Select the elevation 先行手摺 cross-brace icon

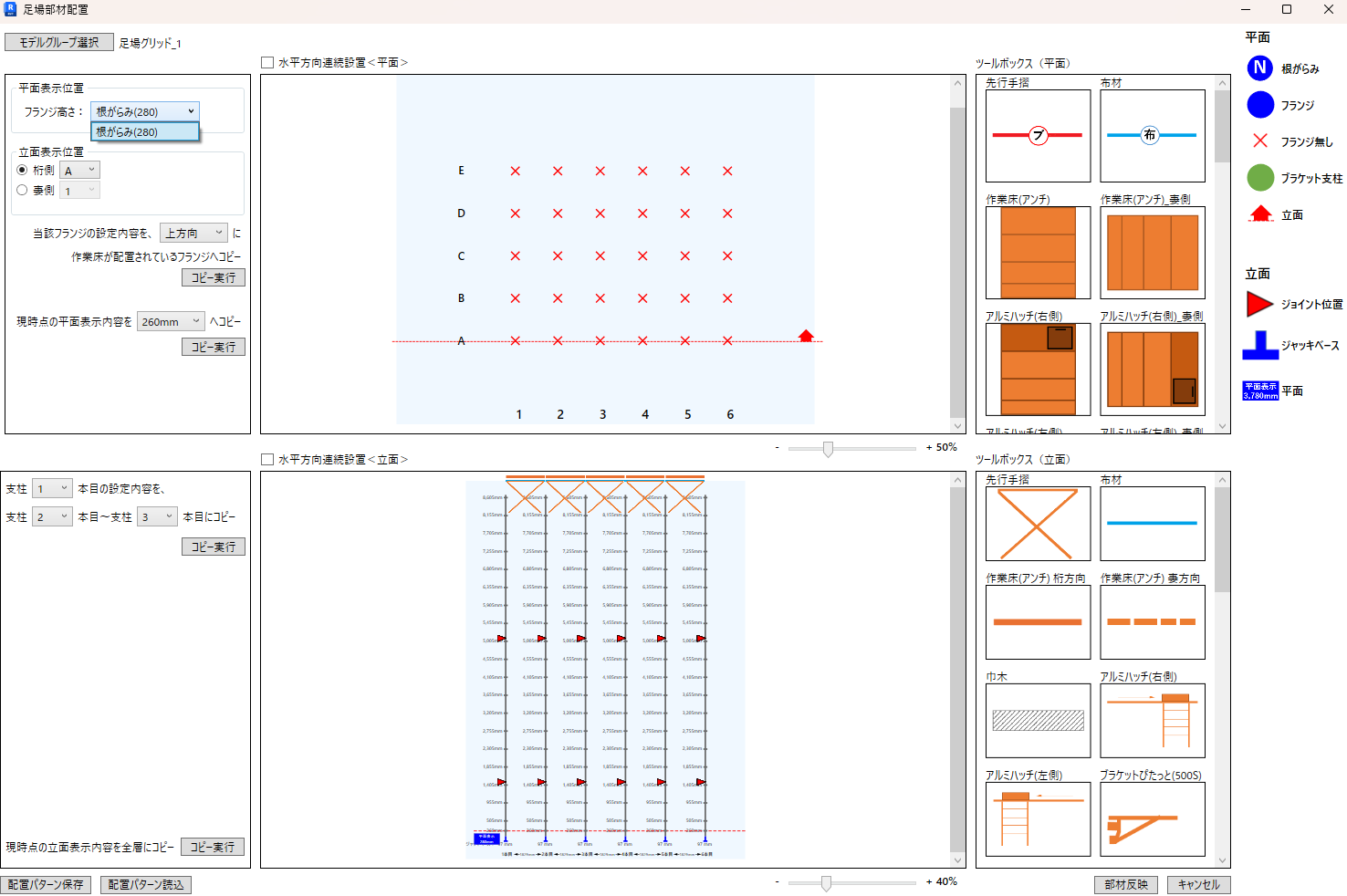[x=1038, y=524]
